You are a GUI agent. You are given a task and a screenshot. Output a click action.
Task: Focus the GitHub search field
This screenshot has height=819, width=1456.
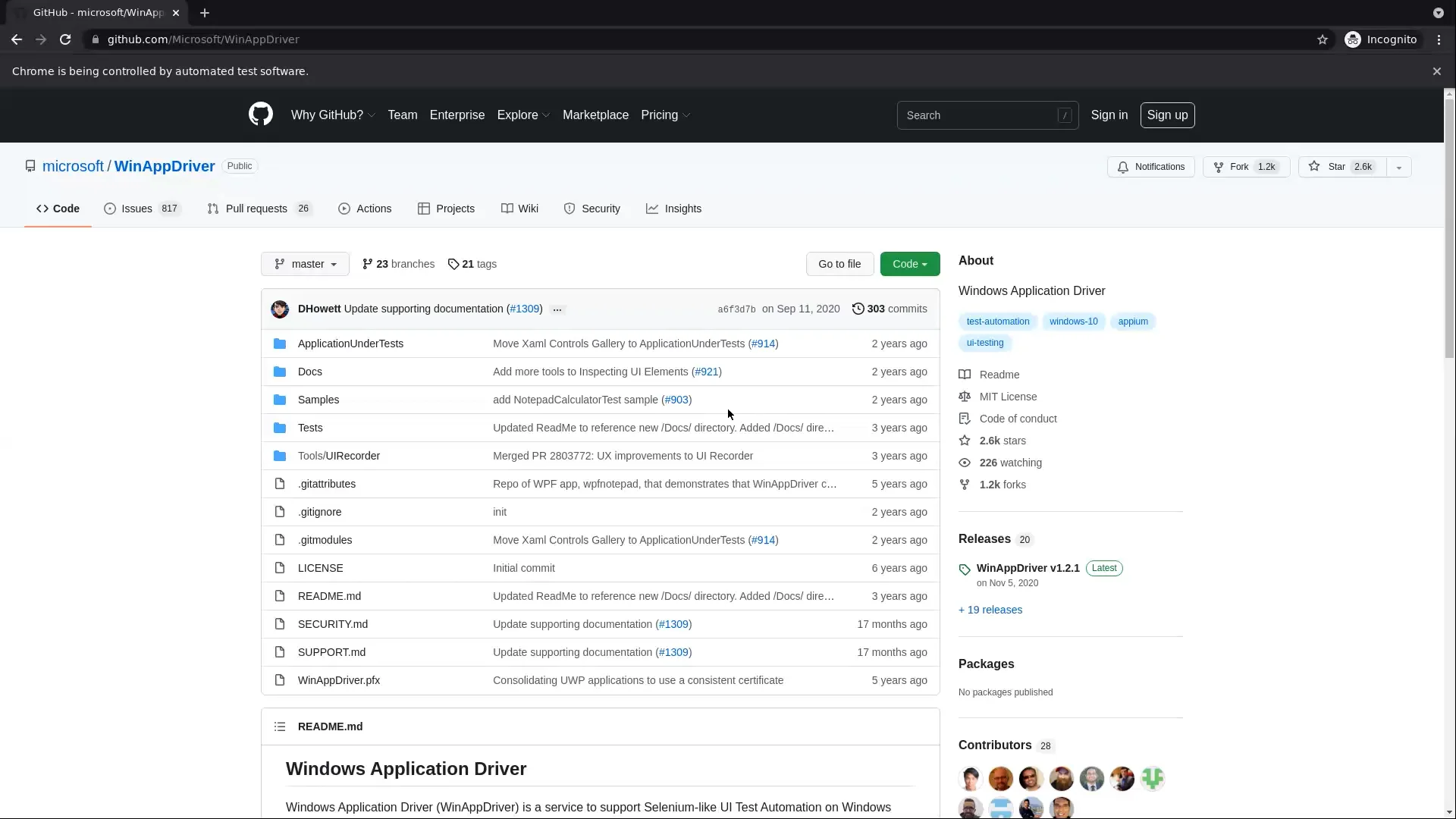coord(987,115)
